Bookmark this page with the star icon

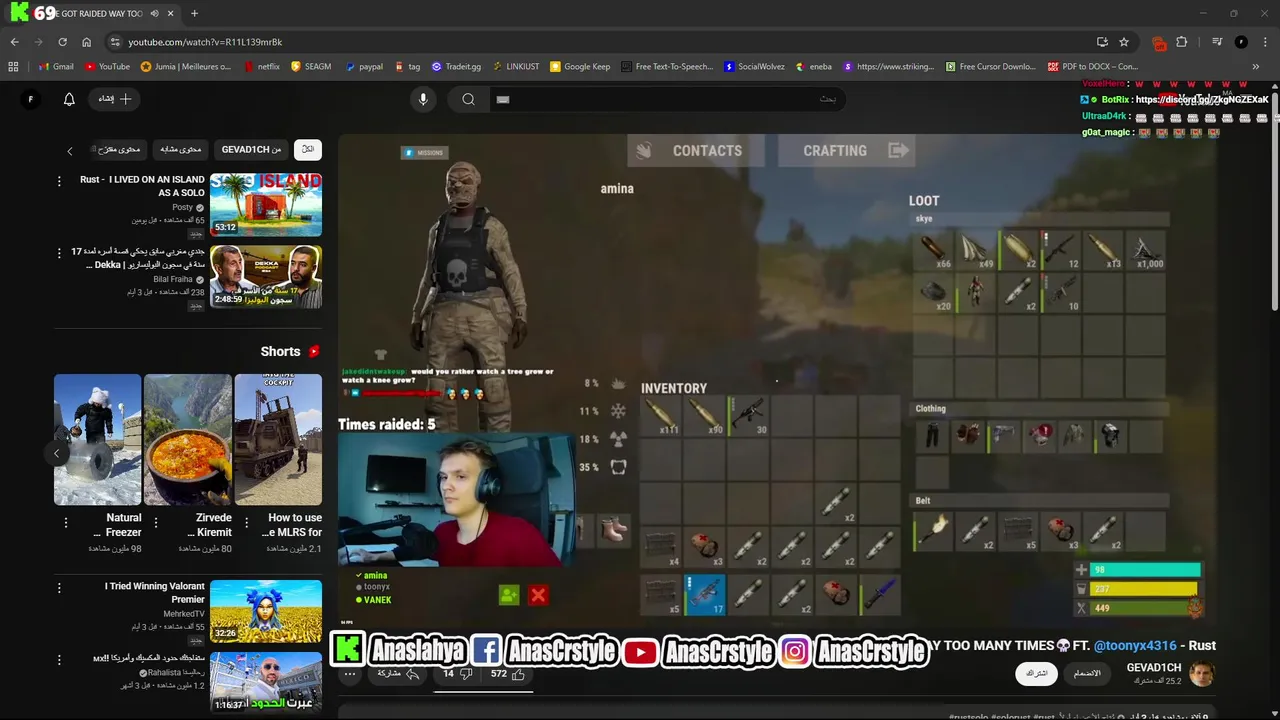(x=1124, y=42)
